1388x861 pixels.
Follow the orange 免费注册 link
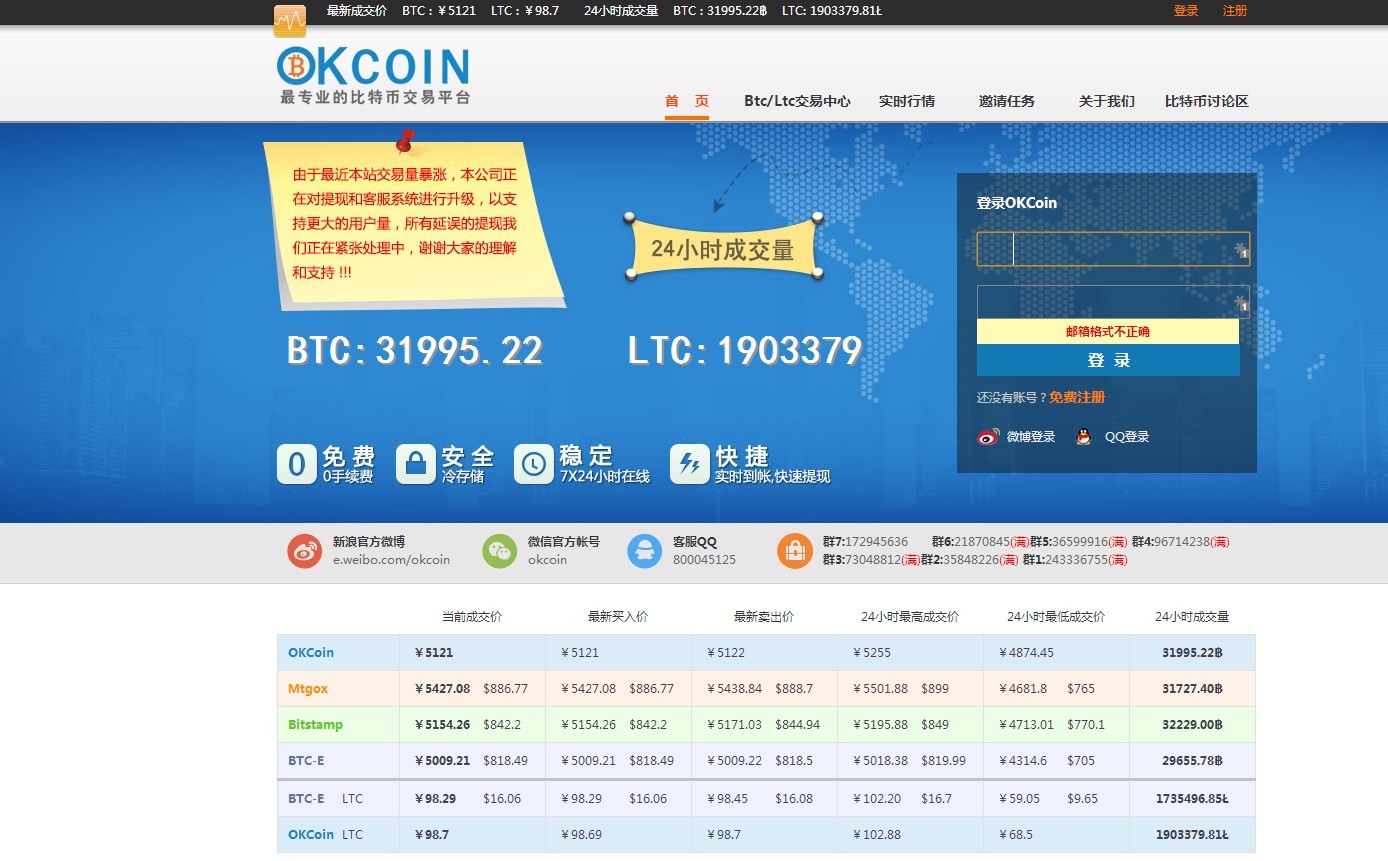click(1077, 397)
